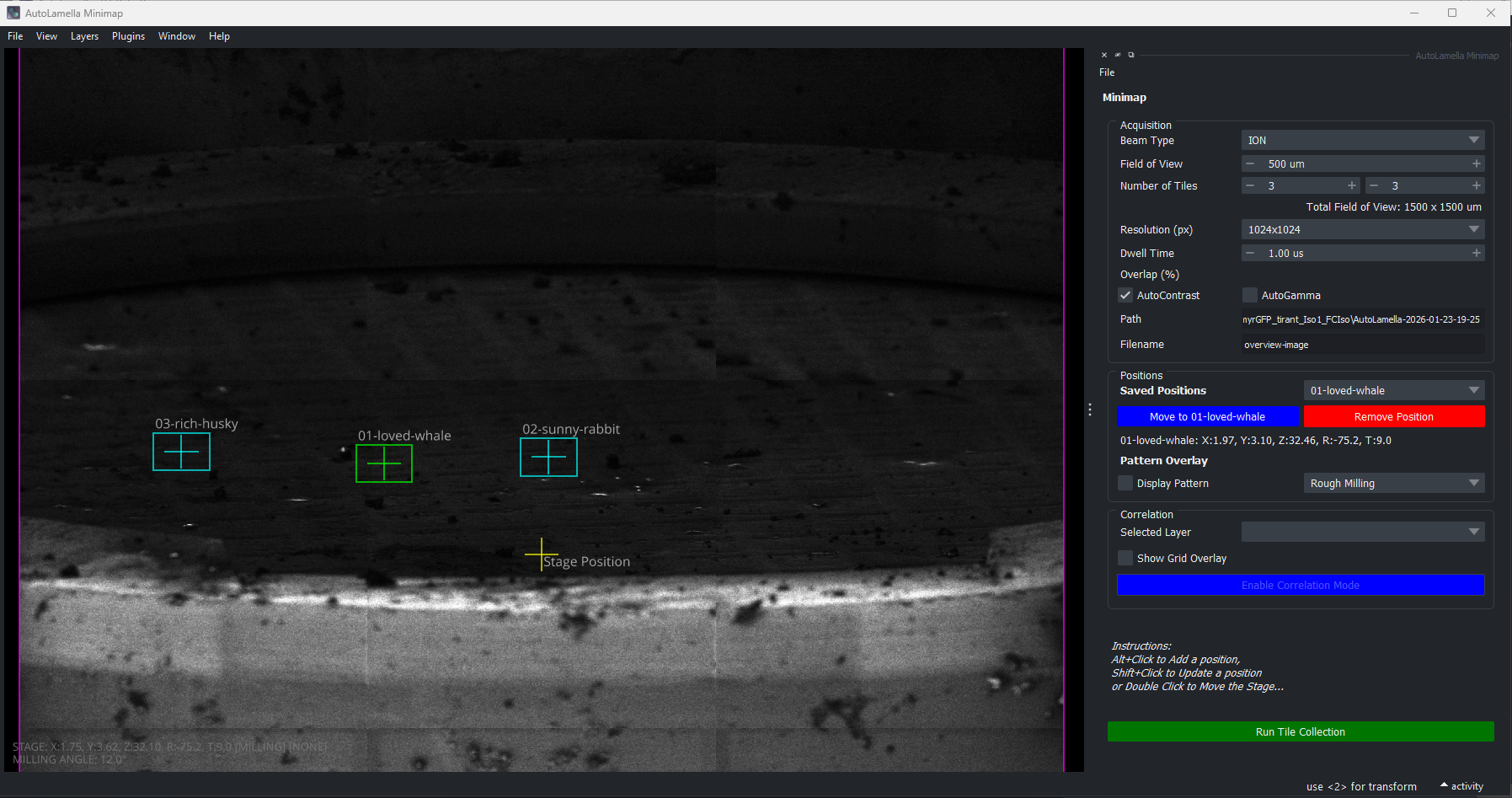Click the red Remove Position button
This screenshot has height=798, width=1512.
click(x=1393, y=417)
